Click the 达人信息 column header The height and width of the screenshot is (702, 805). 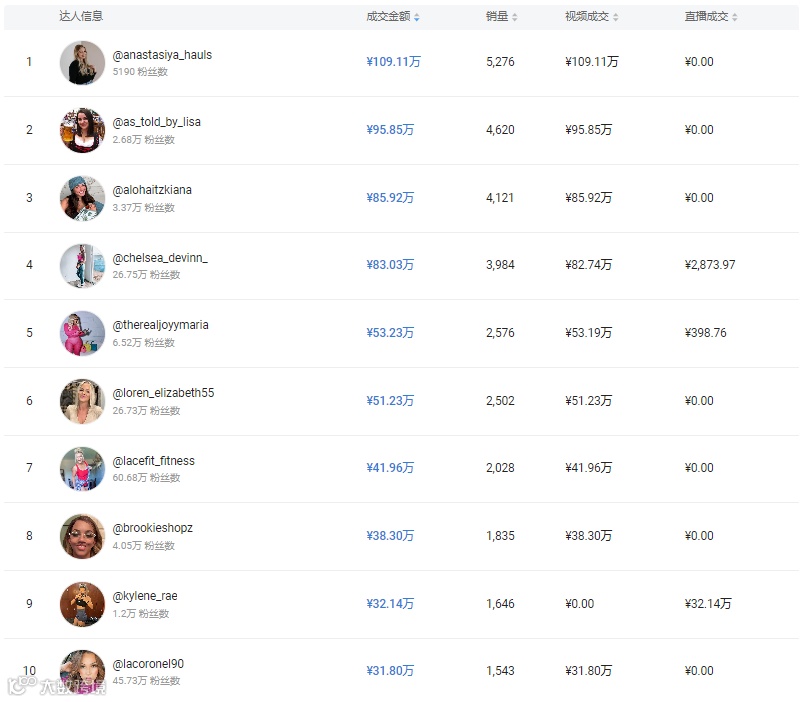pos(81,16)
